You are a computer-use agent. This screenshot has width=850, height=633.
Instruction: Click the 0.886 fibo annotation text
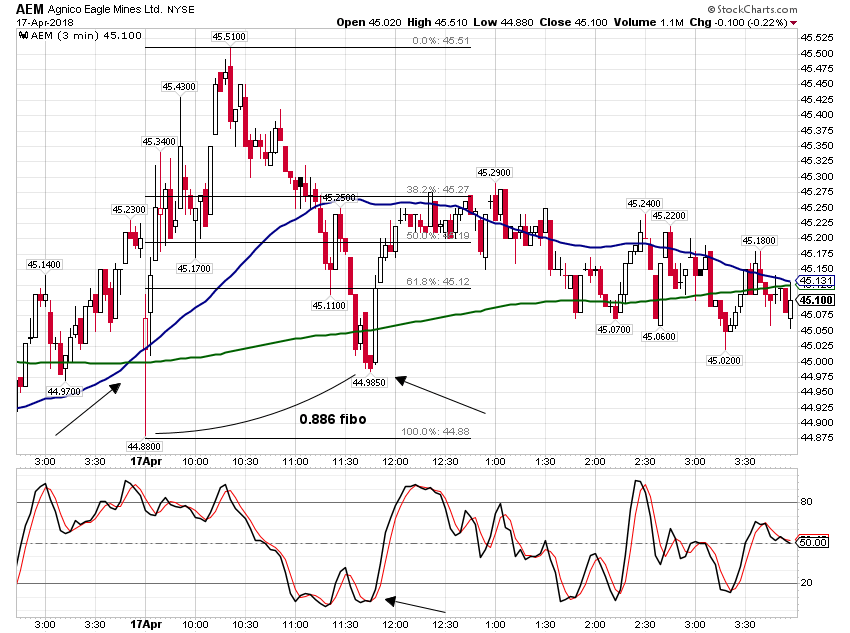pyautogui.click(x=333, y=419)
